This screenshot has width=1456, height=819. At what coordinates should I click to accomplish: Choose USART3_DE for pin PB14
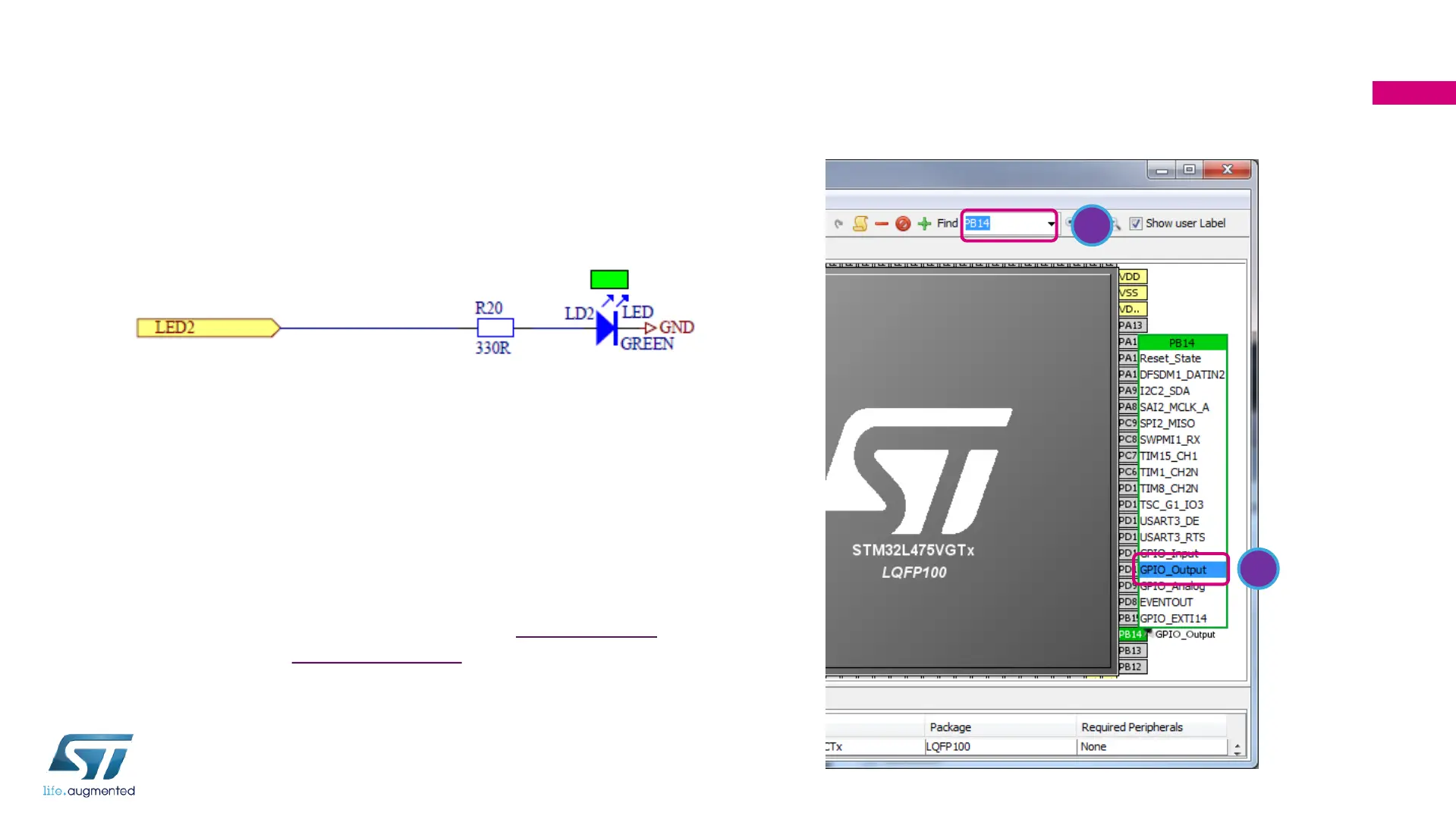(1182, 522)
